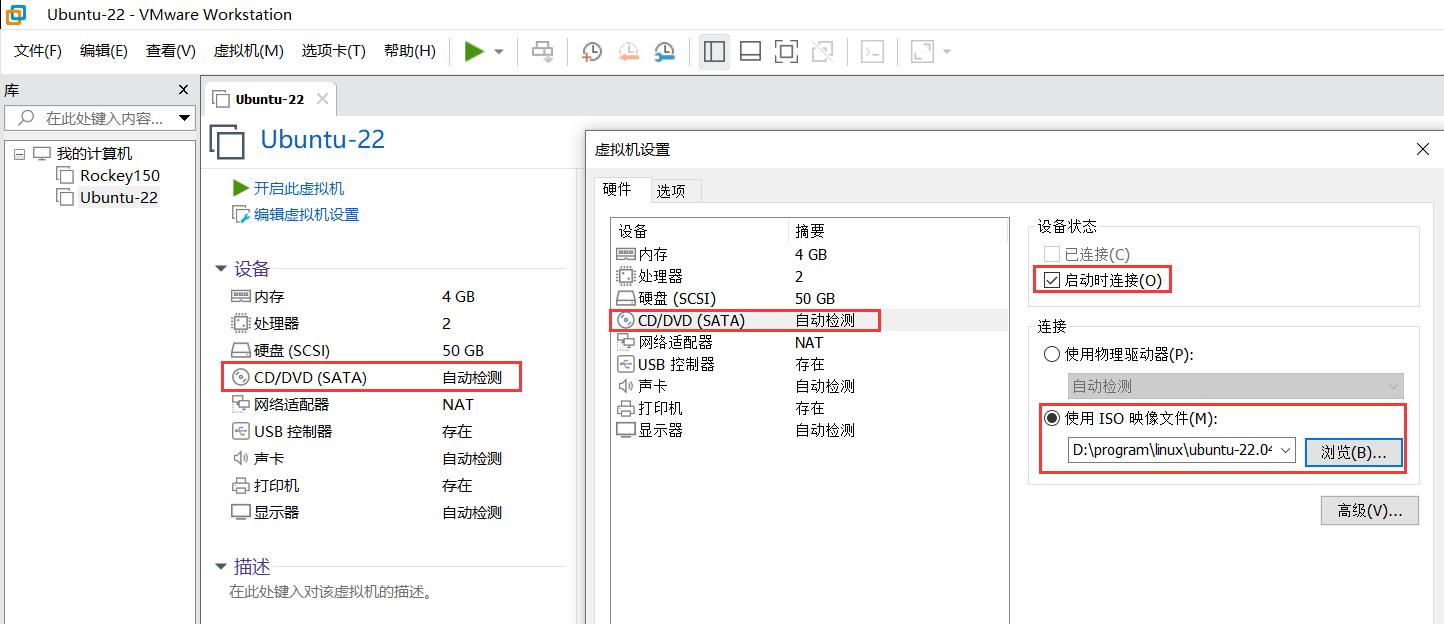Select 使用 ISO 映像文件(M) radio button
1444x624 pixels.
1051,418
